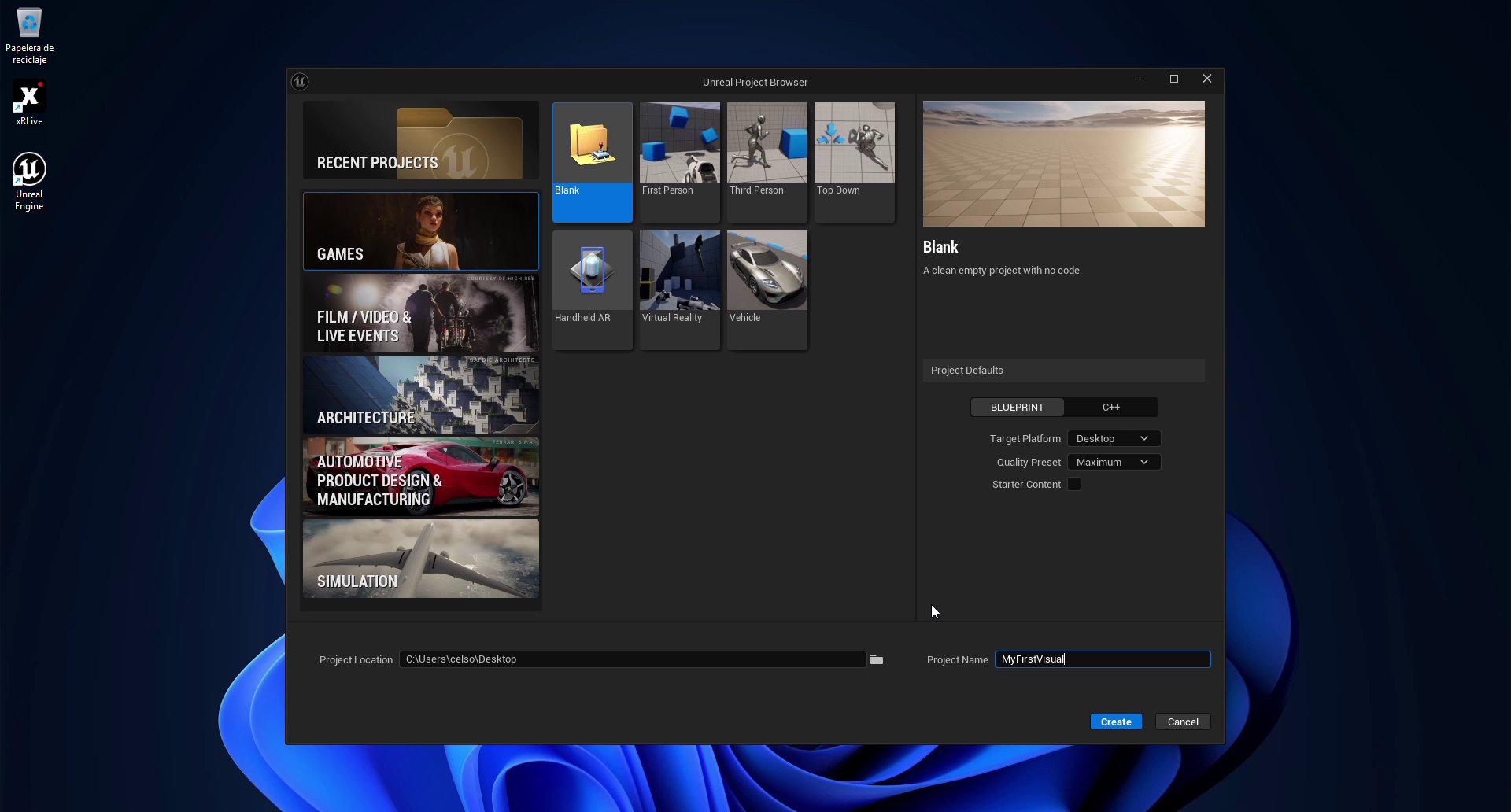Click the Project Name input field
This screenshot has height=812, width=1511.
coord(1103,659)
